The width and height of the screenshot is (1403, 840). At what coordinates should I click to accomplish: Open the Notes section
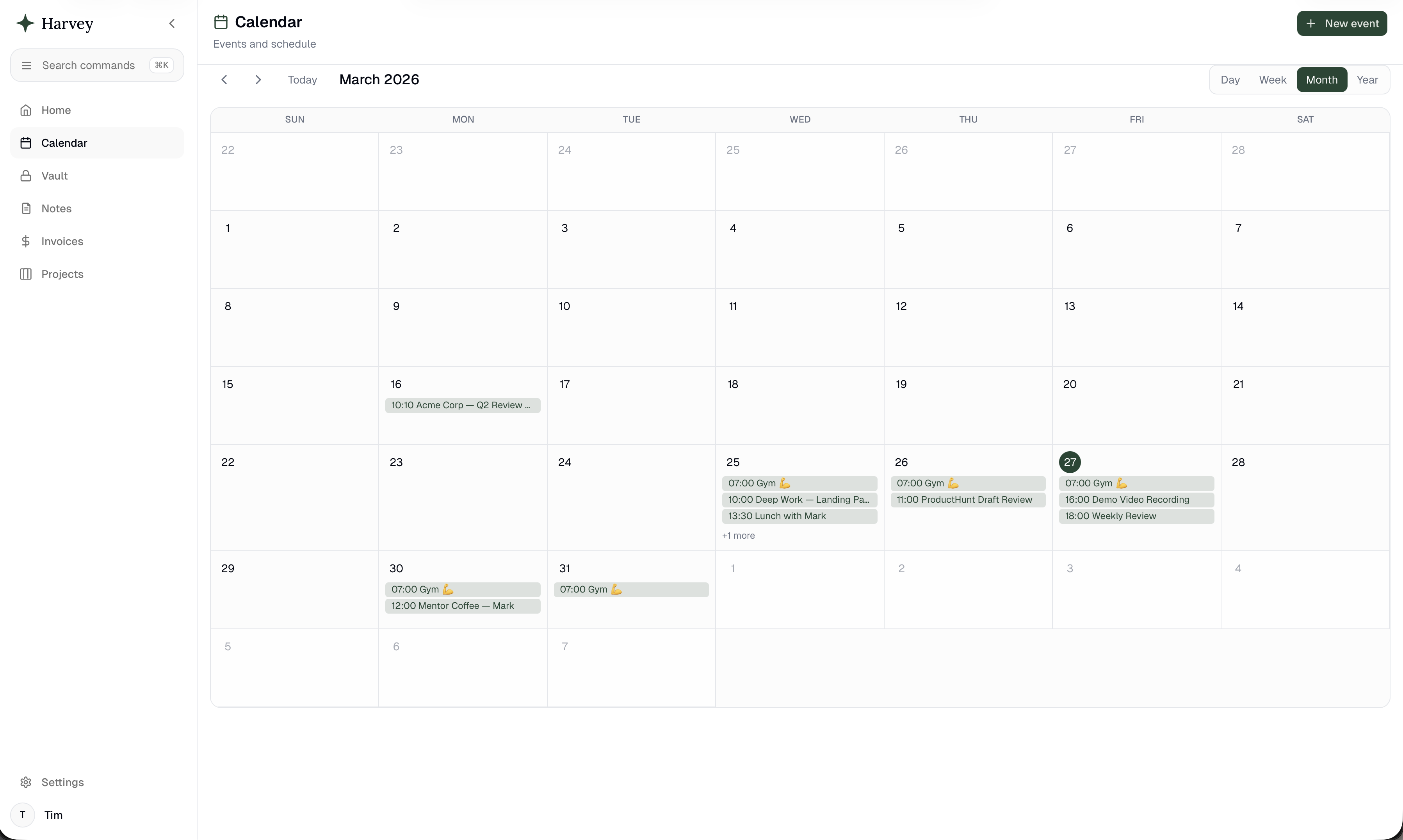pos(56,209)
